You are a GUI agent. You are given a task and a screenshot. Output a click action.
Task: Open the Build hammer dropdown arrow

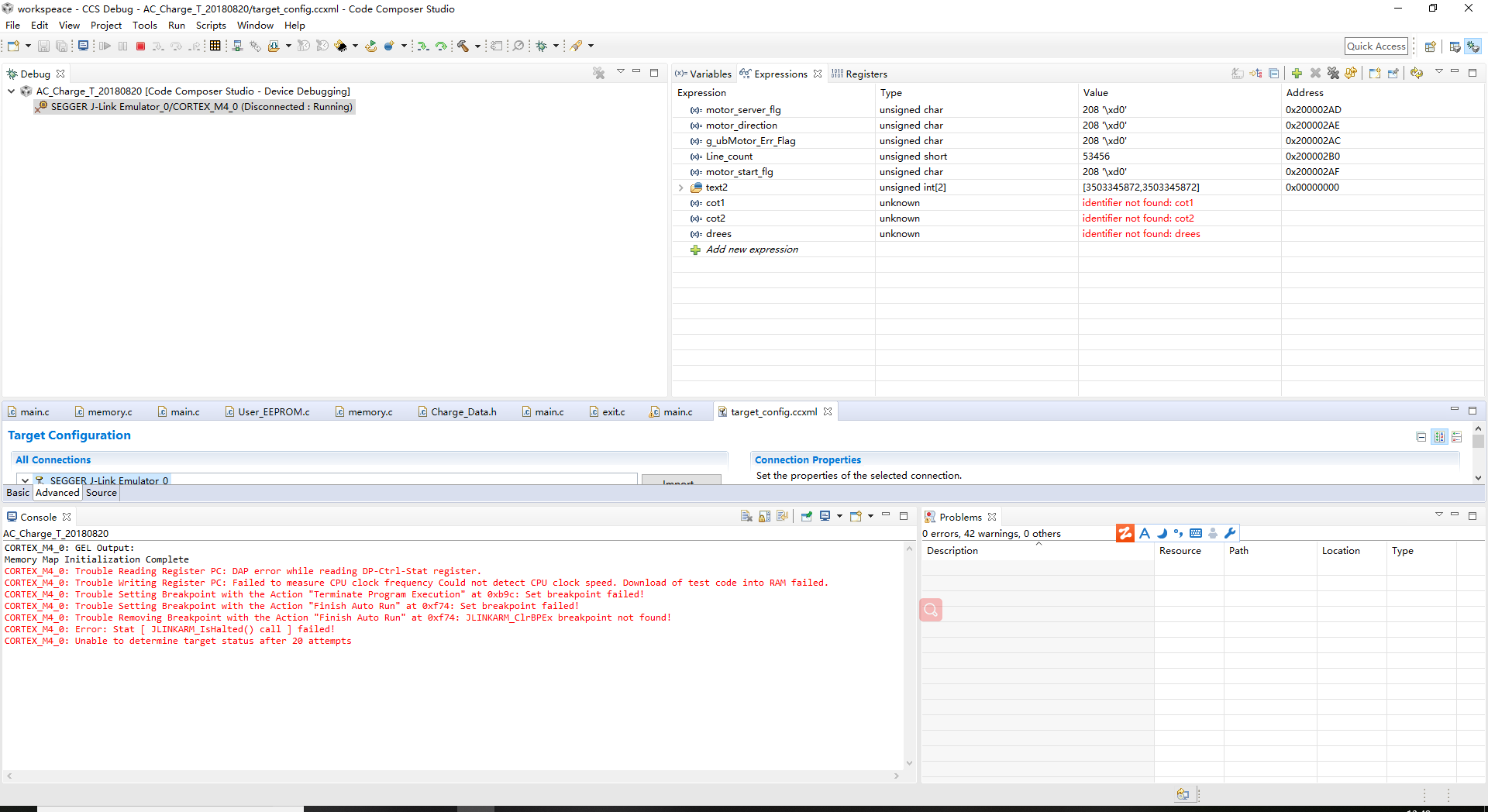[477, 46]
